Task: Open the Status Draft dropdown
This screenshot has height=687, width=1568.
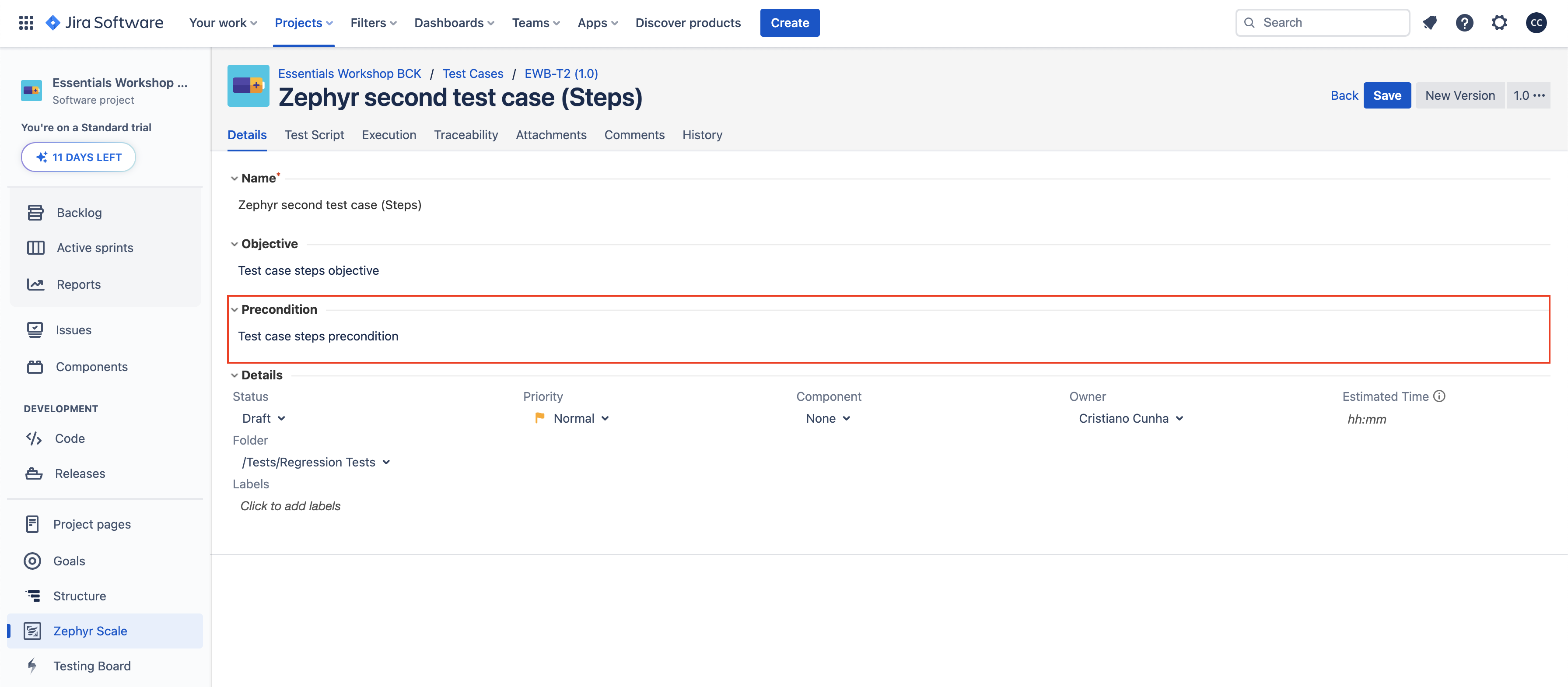Action: coord(263,418)
